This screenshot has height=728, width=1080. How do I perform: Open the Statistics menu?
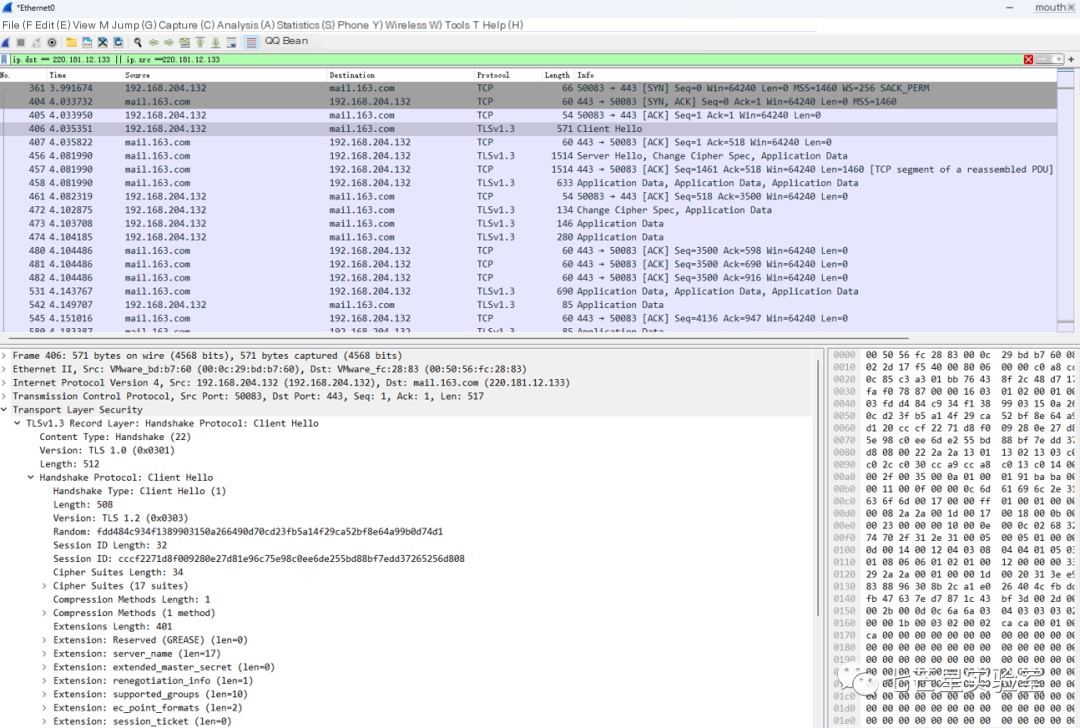pyautogui.click(x=305, y=25)
